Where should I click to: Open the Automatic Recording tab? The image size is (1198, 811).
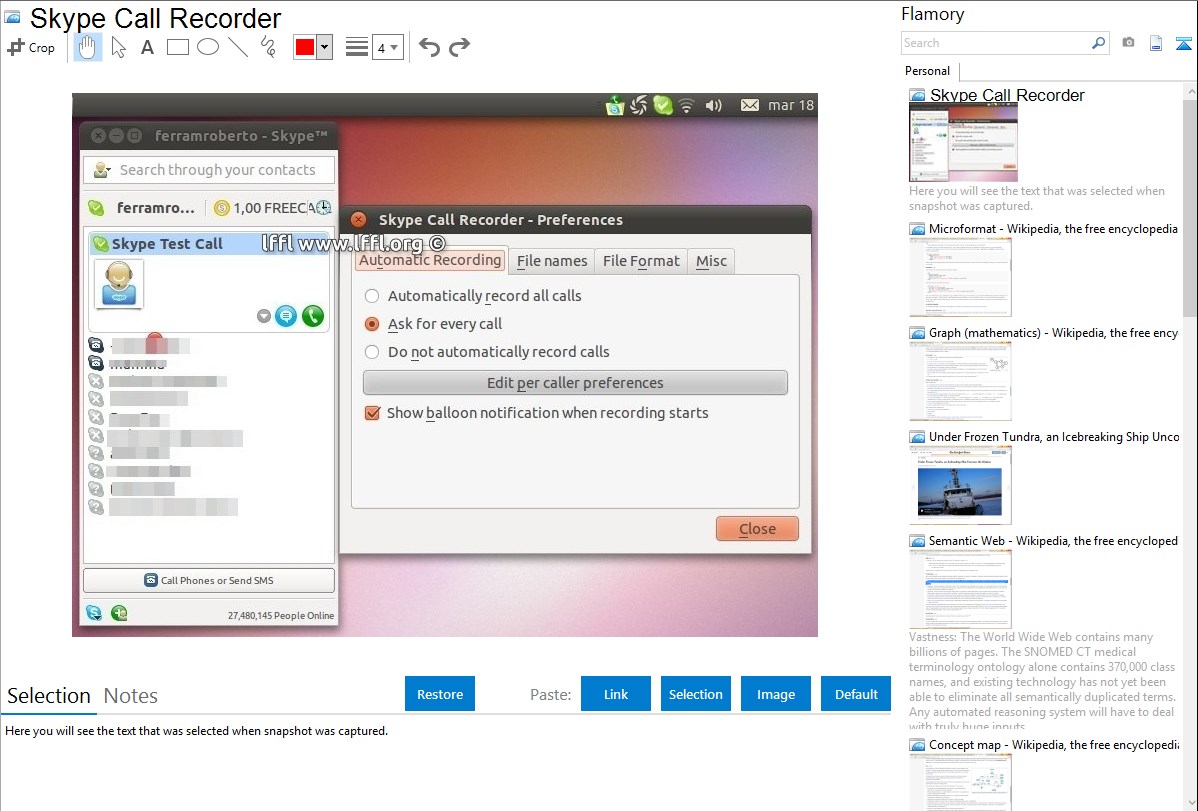point(430,260)
